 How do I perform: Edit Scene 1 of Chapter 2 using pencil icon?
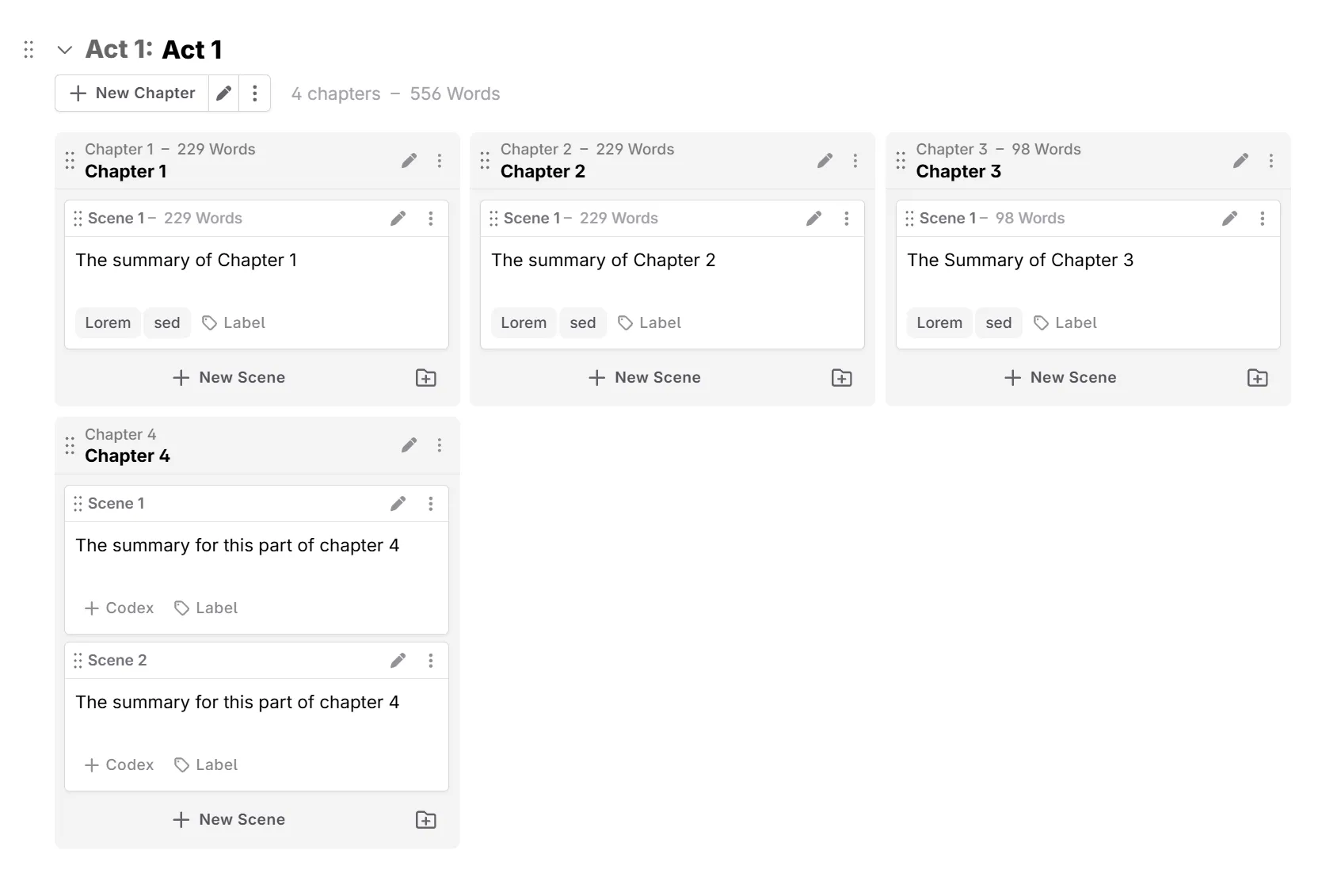click(x=814, y=218)
